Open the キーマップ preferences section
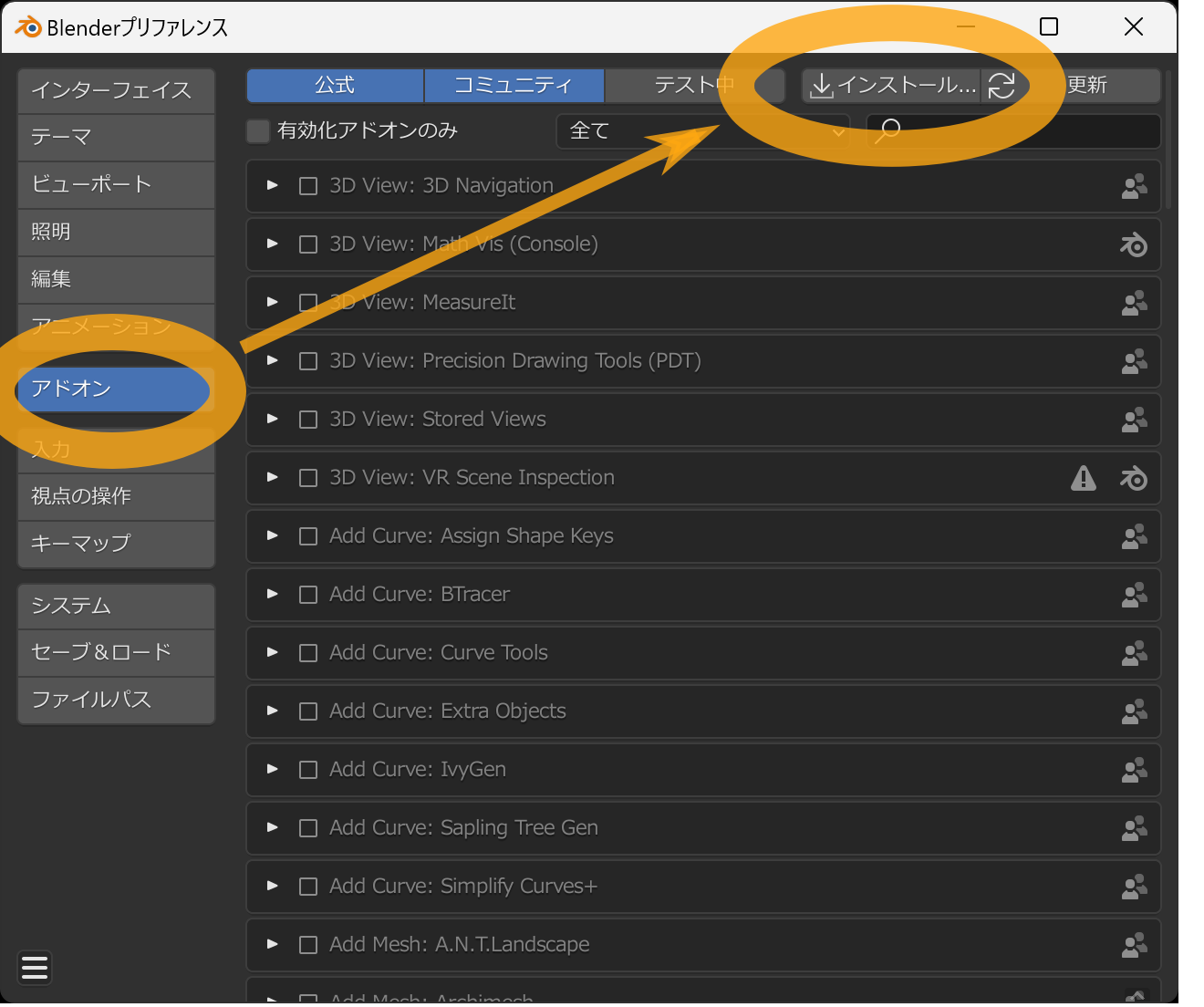 (x=116, y=544)
